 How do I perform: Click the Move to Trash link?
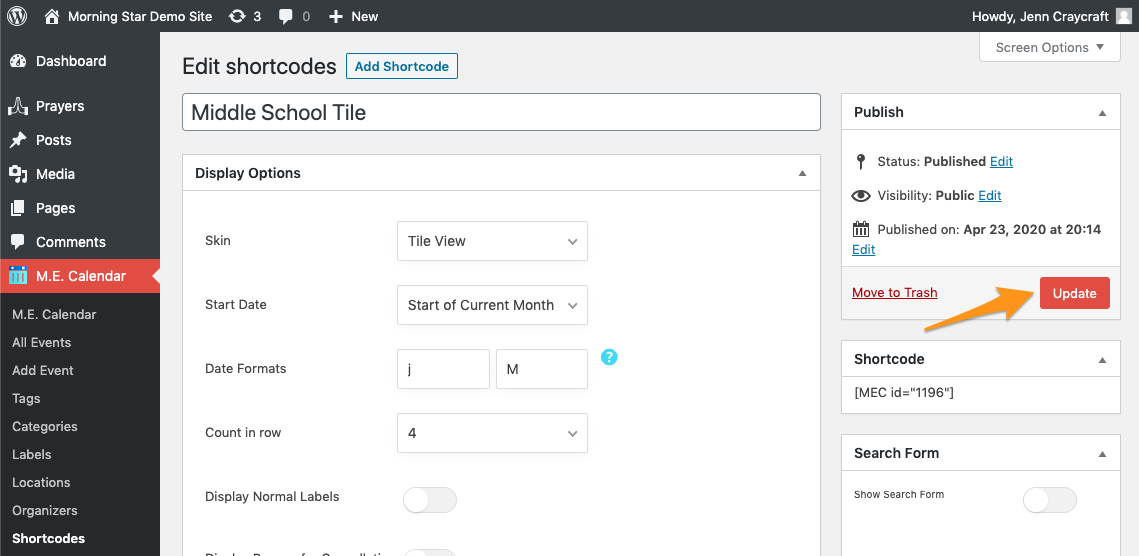(x=895, y=293)
